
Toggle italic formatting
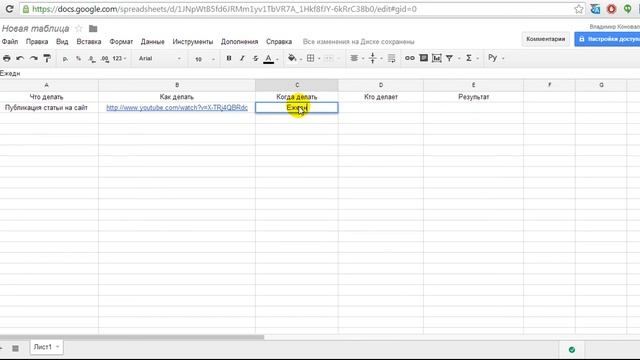tap(242, 58)
